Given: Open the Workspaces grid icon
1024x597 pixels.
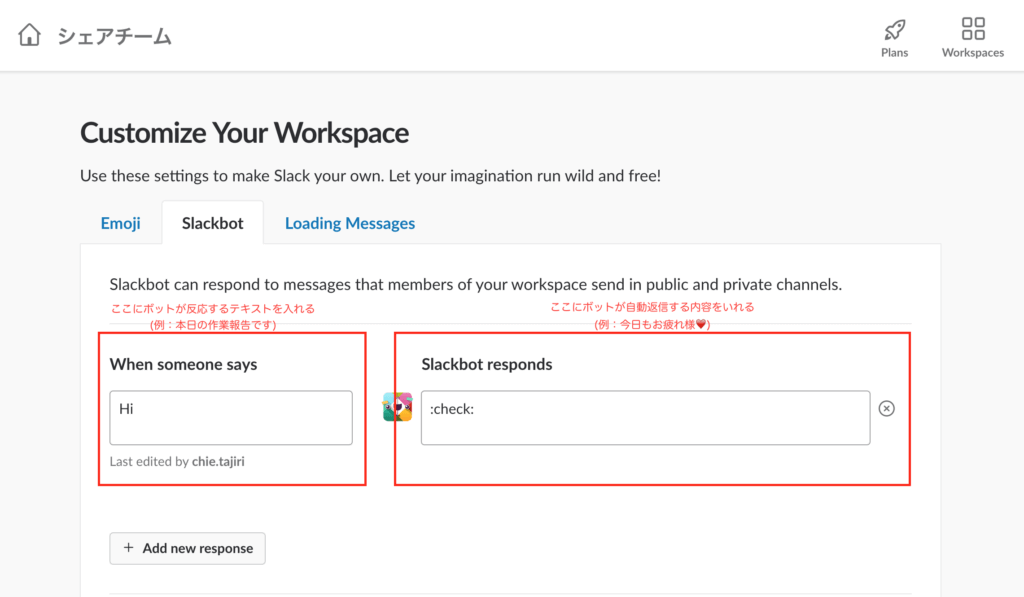Looking at the screenshot, I should click(972, 28).
